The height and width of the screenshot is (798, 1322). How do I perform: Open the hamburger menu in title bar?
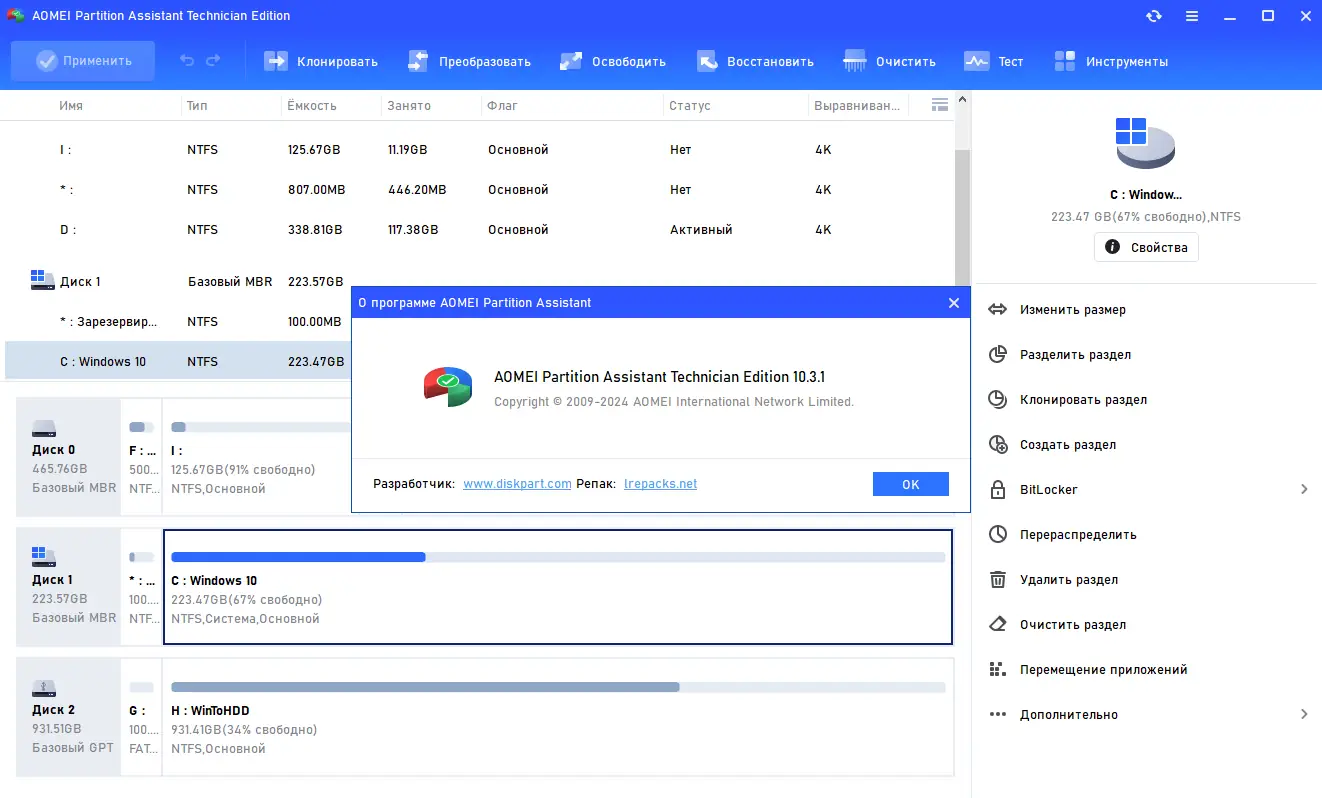(1192, 16)
